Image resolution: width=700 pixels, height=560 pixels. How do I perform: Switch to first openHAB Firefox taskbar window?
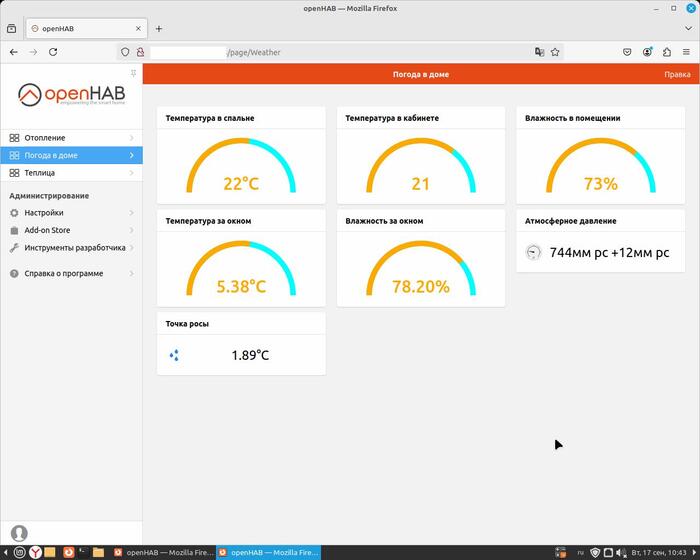pyautogui.click(x=163, y=552)
